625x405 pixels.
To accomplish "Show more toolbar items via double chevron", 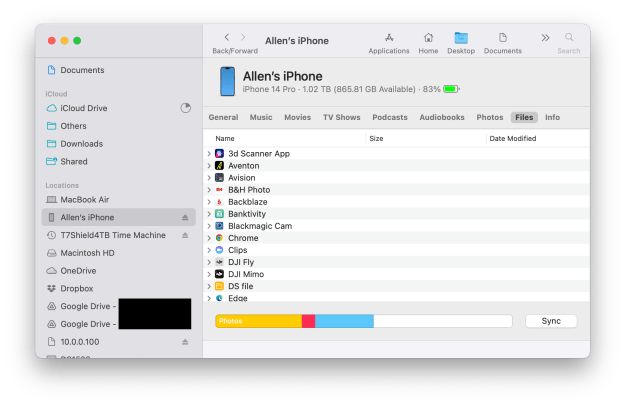I will (x=545, y=38).
